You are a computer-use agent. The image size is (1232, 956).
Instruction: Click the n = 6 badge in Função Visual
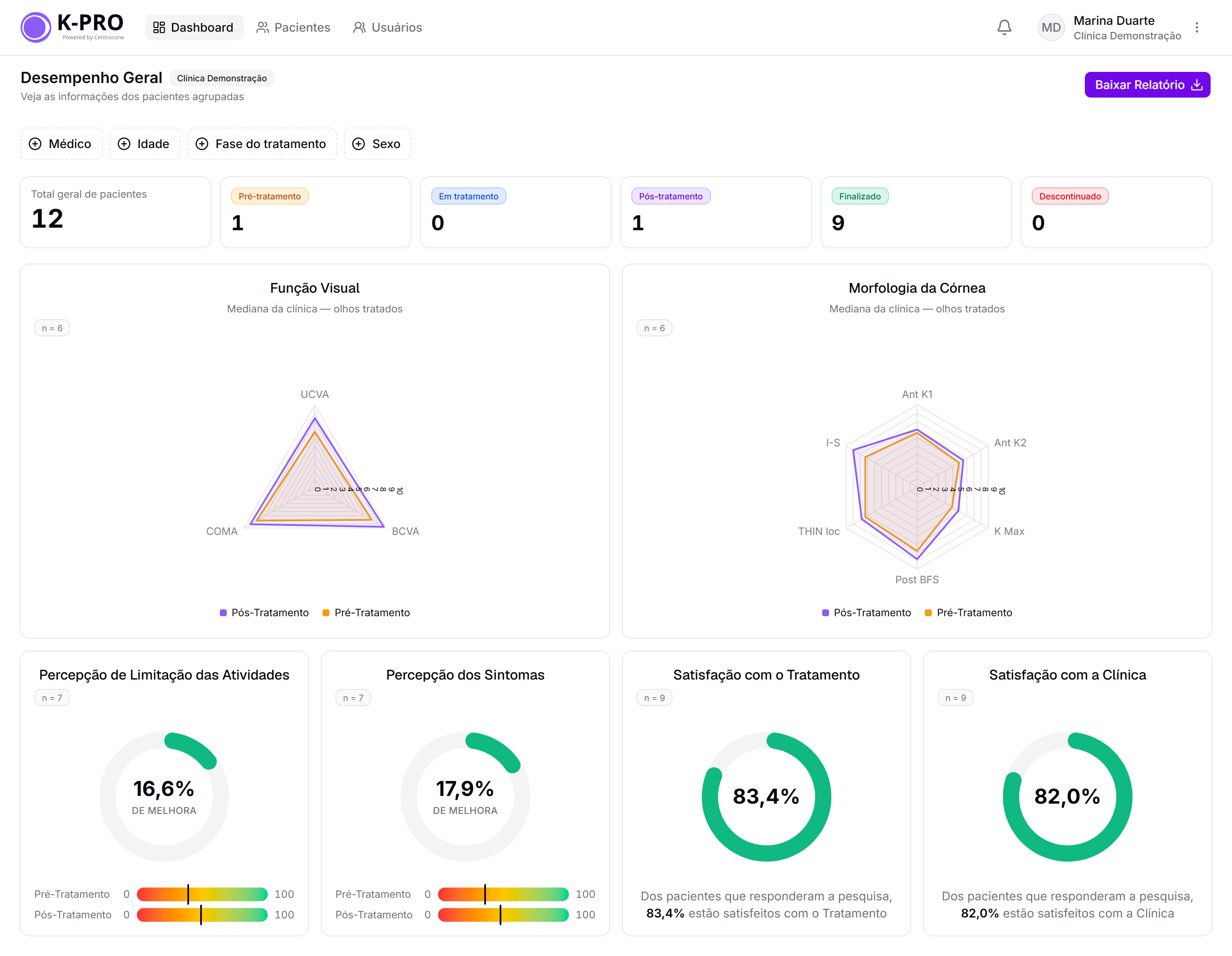[x=53, y=328]
